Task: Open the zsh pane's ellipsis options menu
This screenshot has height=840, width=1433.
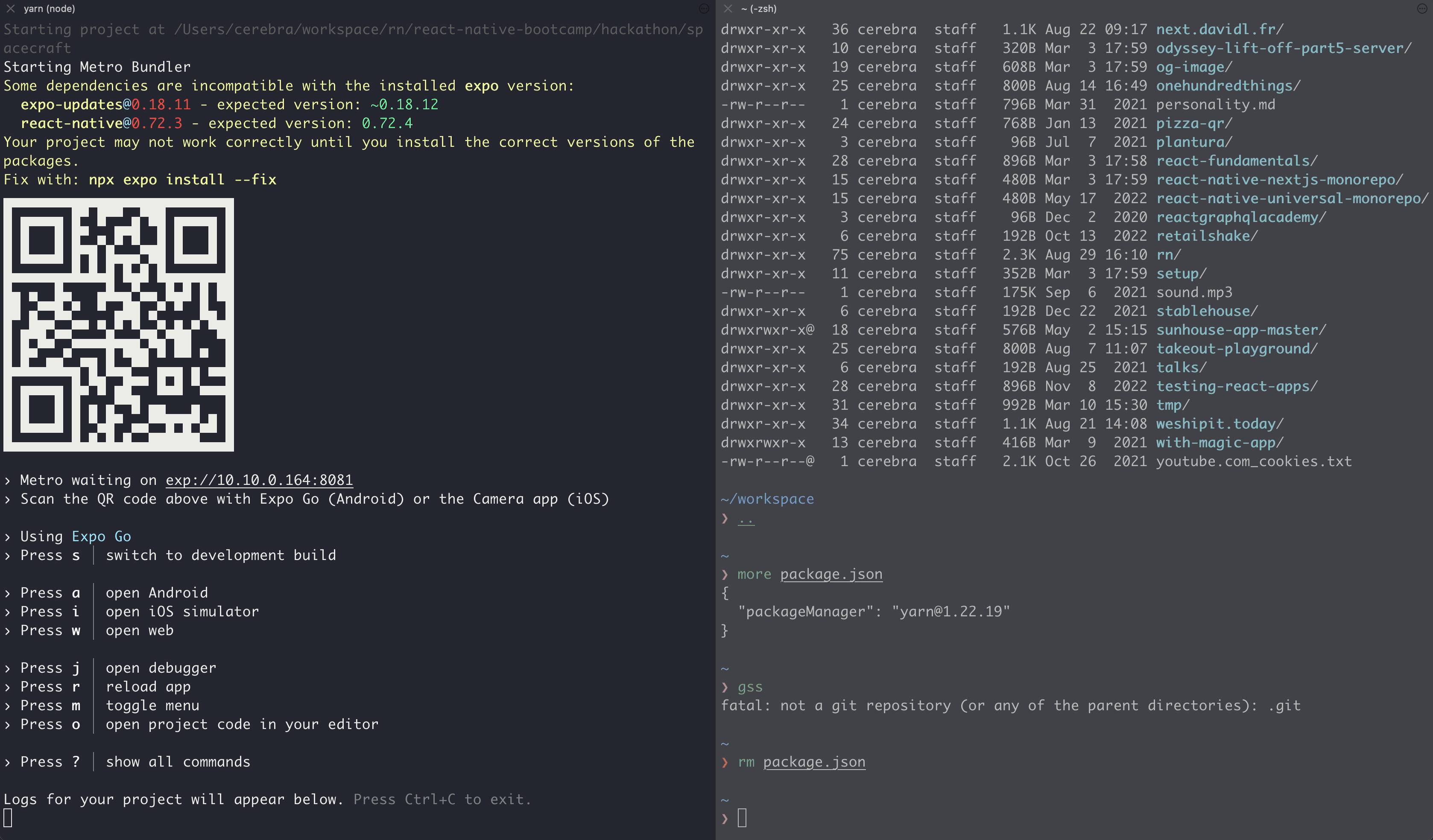Action: 1421,9
